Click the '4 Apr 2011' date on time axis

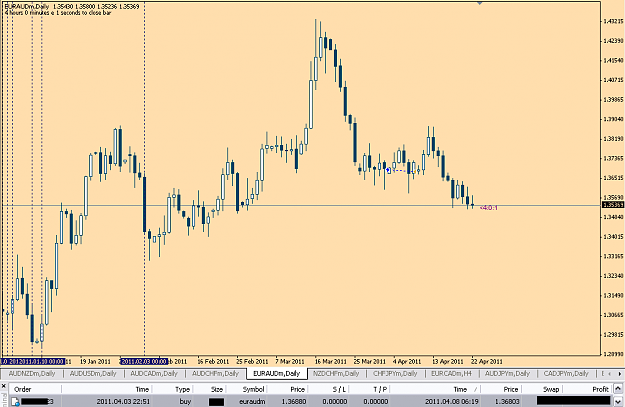pos(407,362)
